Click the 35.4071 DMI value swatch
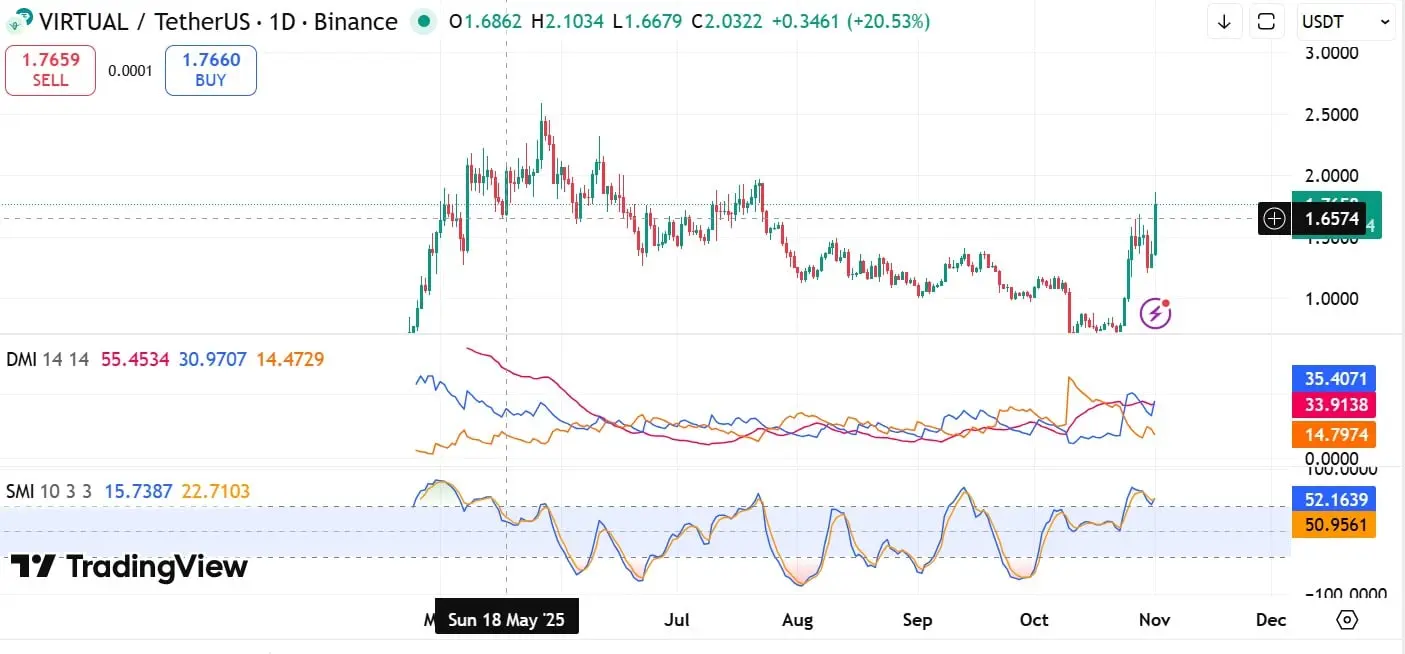This screenshot has height=654, width=1405. [x=1333, y=379]
